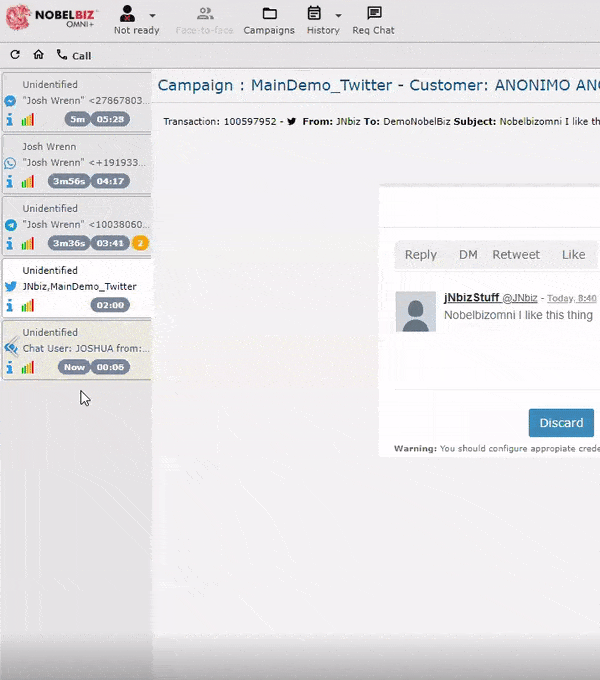Click the refresh icon
The image size is (600, 680).
15,55
